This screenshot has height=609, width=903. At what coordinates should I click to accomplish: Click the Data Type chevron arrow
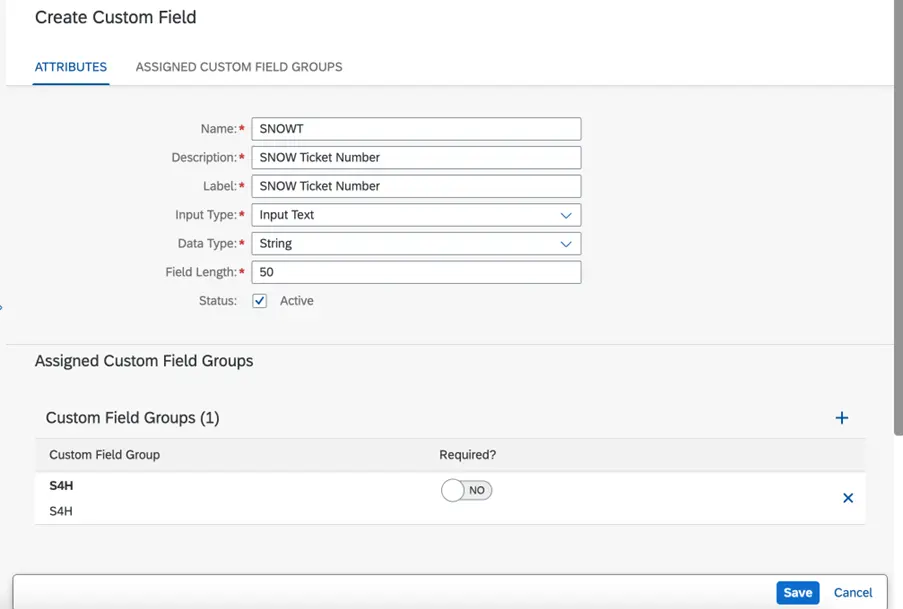(x=566, y=243)
